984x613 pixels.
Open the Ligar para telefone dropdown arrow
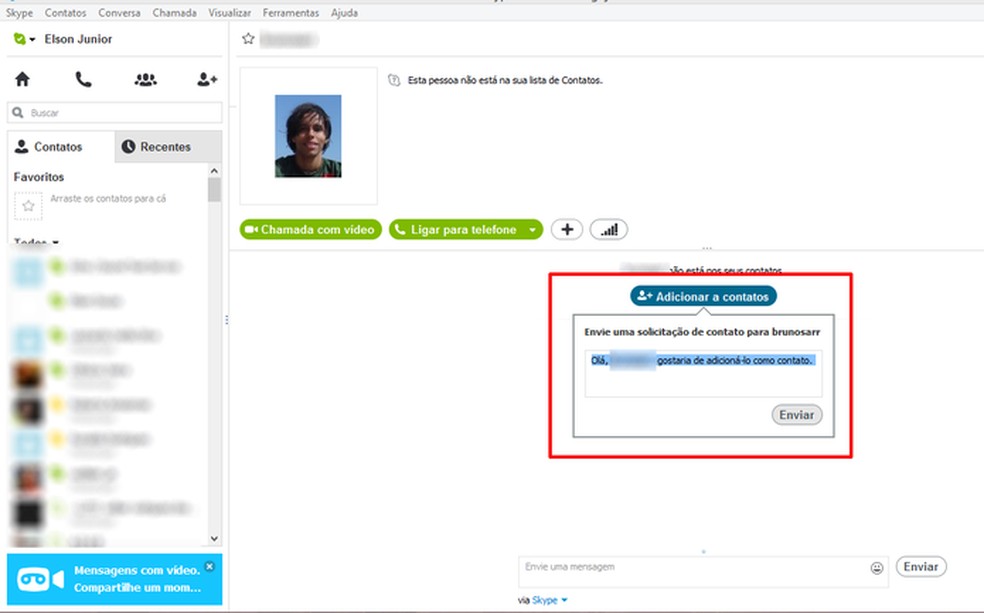click(533, 229)
